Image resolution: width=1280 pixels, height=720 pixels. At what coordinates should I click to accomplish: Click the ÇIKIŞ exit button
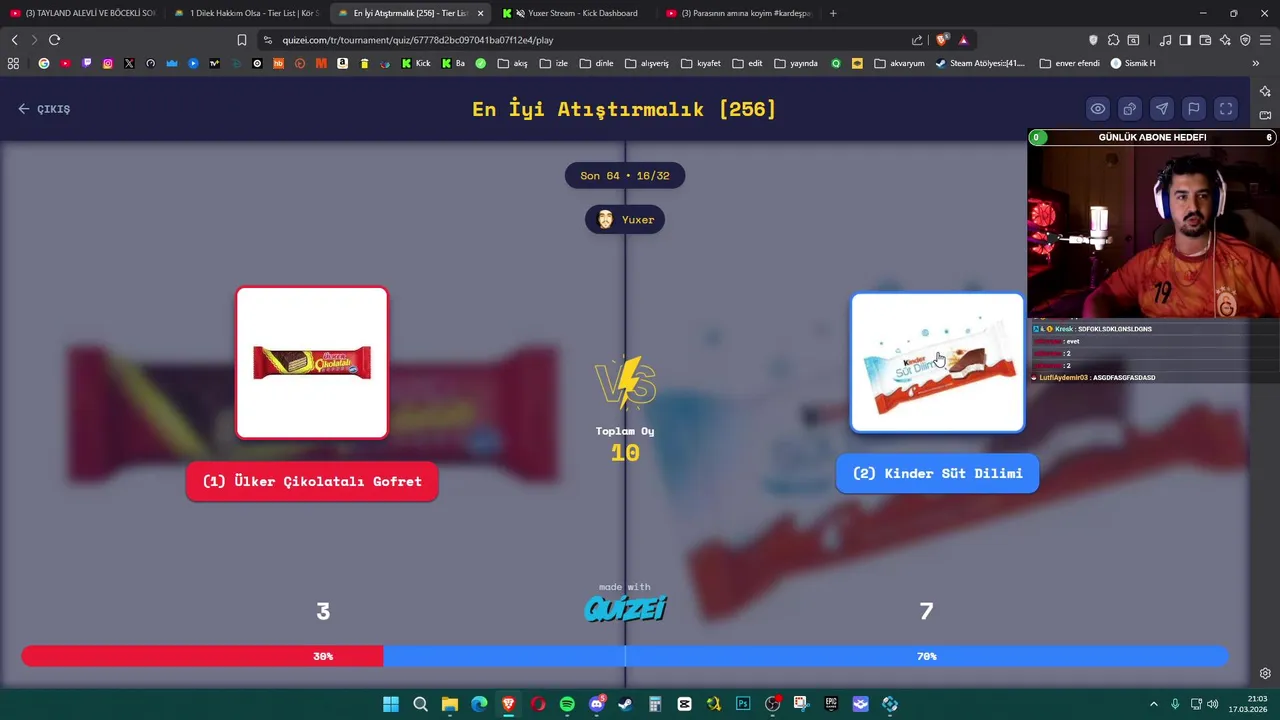coord(44,109)
